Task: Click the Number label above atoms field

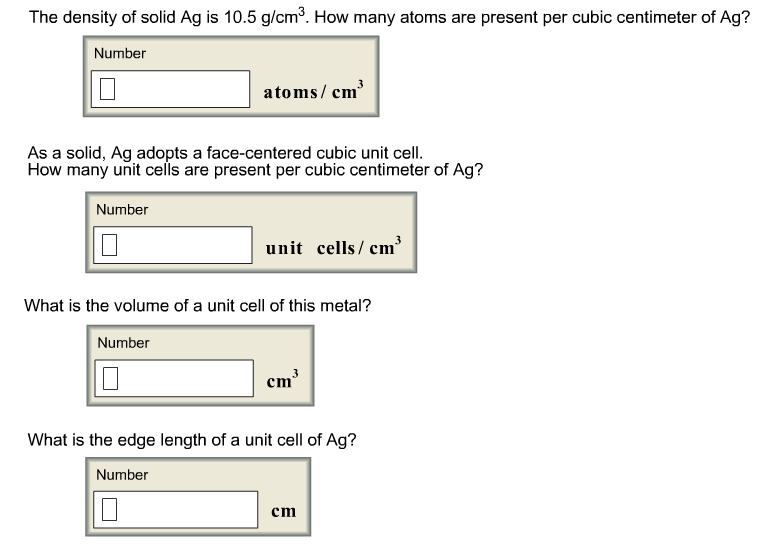Action: (120, 53)
